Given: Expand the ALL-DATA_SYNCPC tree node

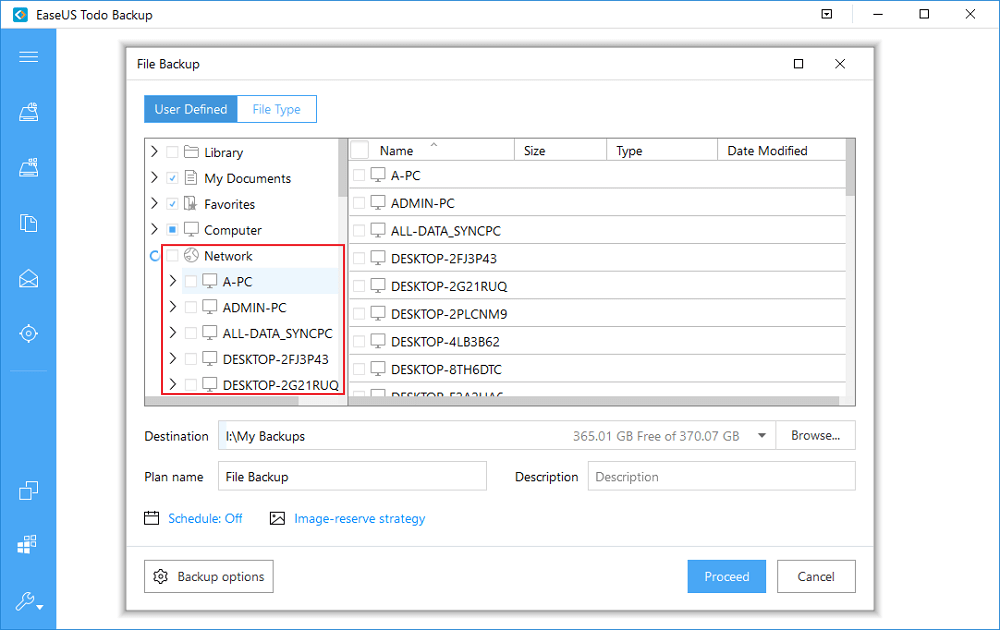Looking at the screenshot, I should [x=173, y=333].
